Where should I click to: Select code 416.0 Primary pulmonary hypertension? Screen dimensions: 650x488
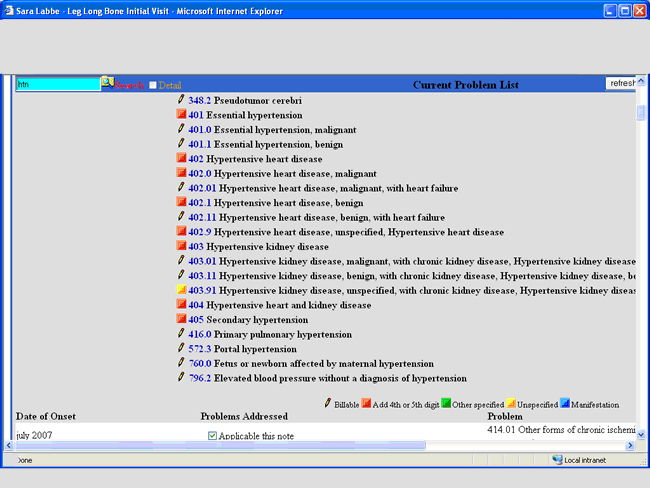(200, 334)
